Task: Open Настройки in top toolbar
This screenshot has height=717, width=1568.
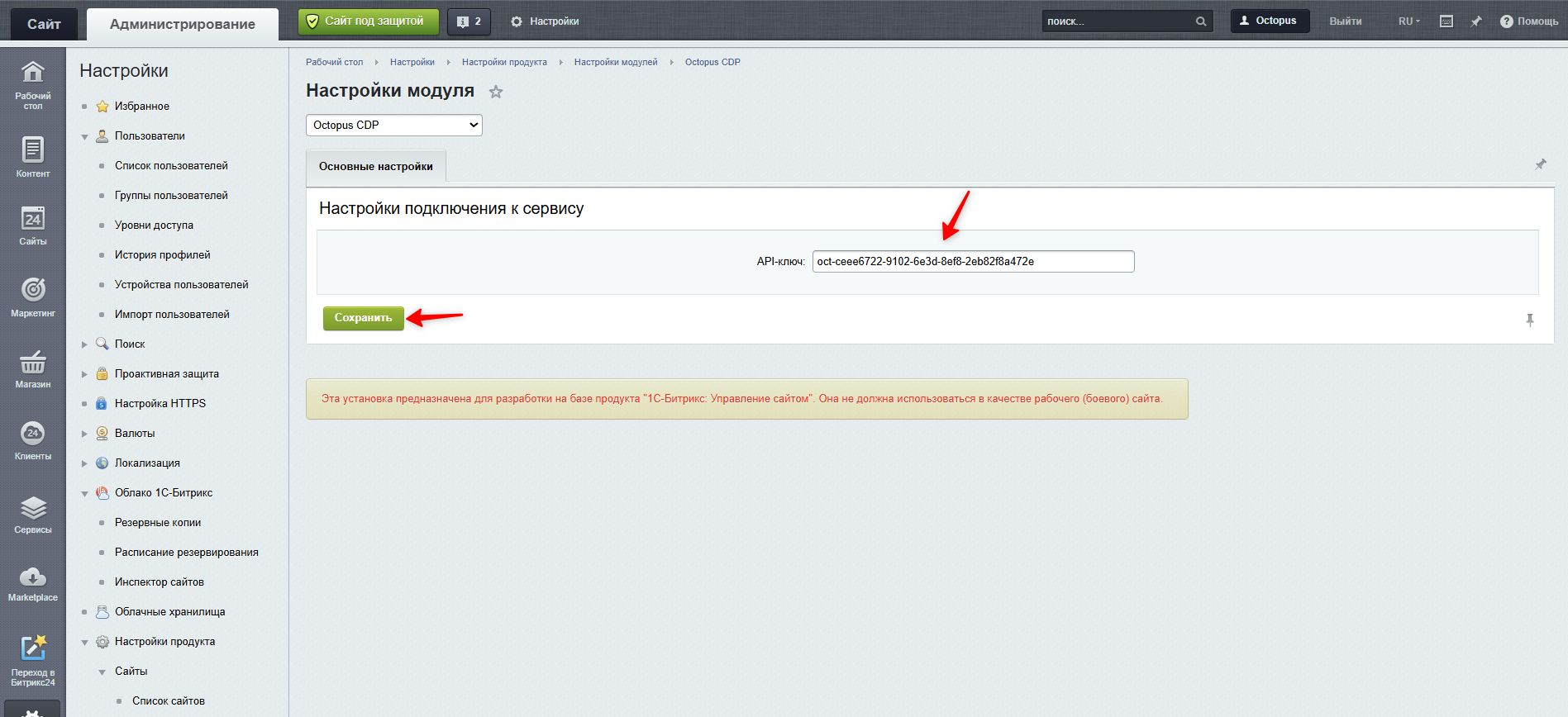Action: [545, 21]
